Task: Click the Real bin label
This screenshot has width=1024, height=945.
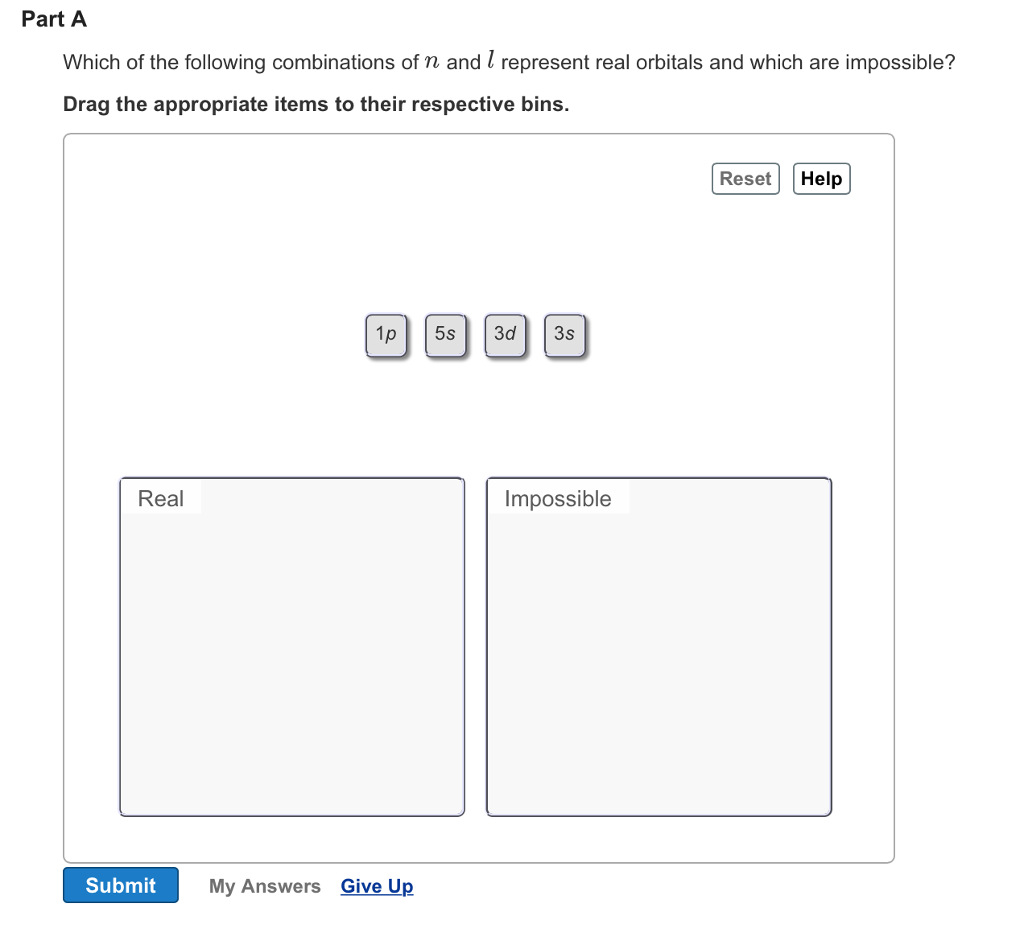Action: [161, 498]
